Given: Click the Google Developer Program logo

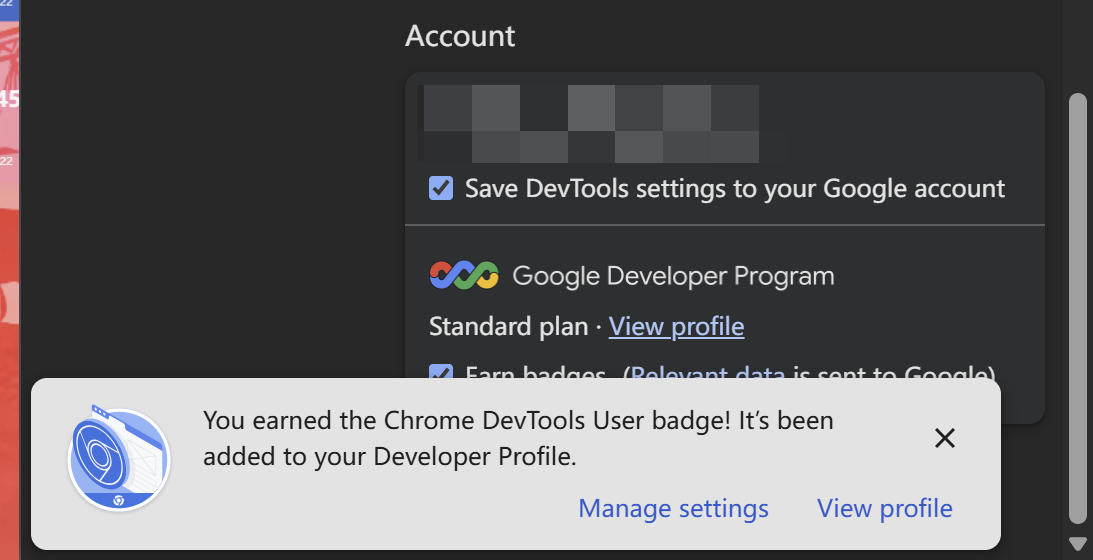Looking at the screenshot, I should pos(463,275).
